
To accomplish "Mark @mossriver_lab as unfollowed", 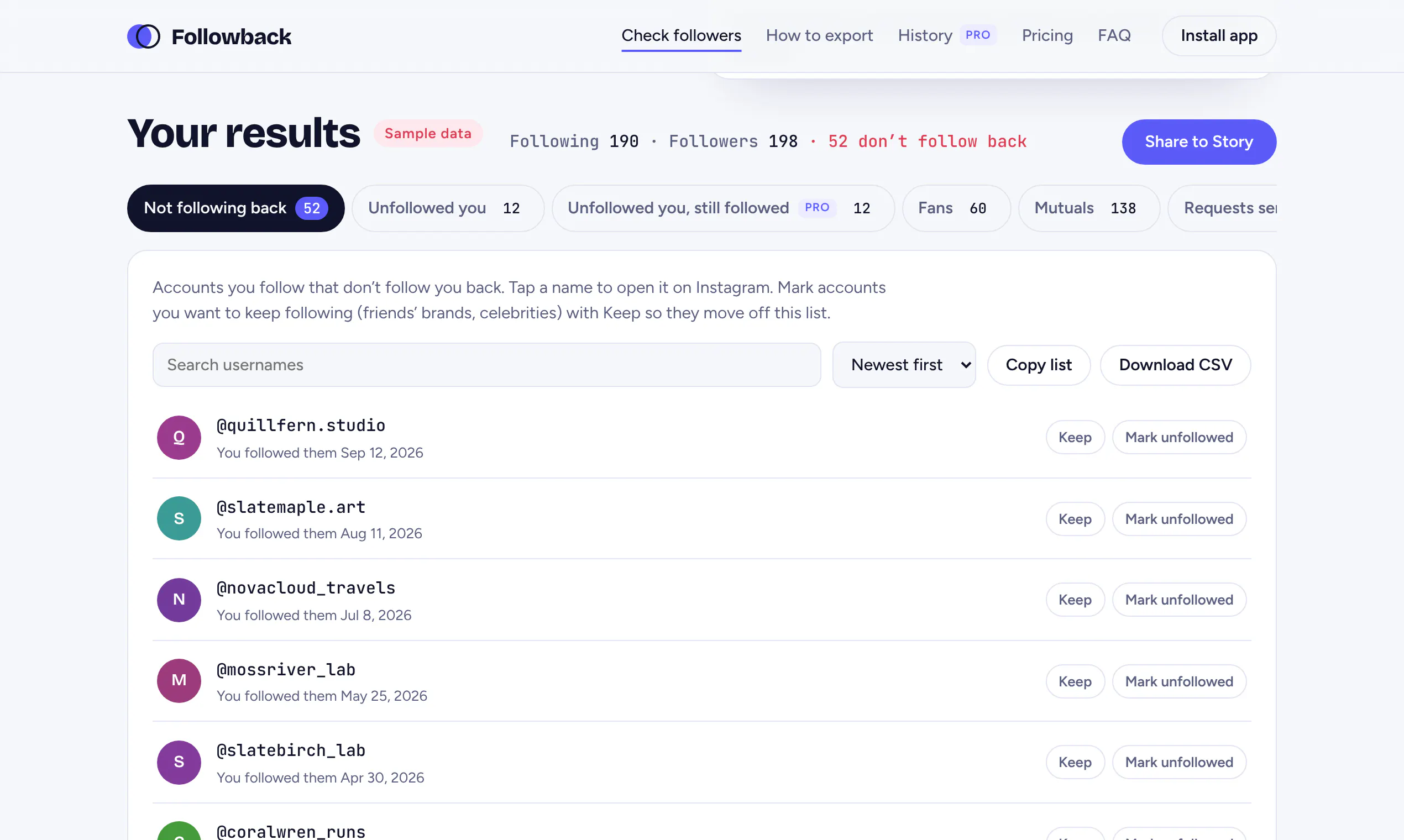I will (x=1178, y=681).
